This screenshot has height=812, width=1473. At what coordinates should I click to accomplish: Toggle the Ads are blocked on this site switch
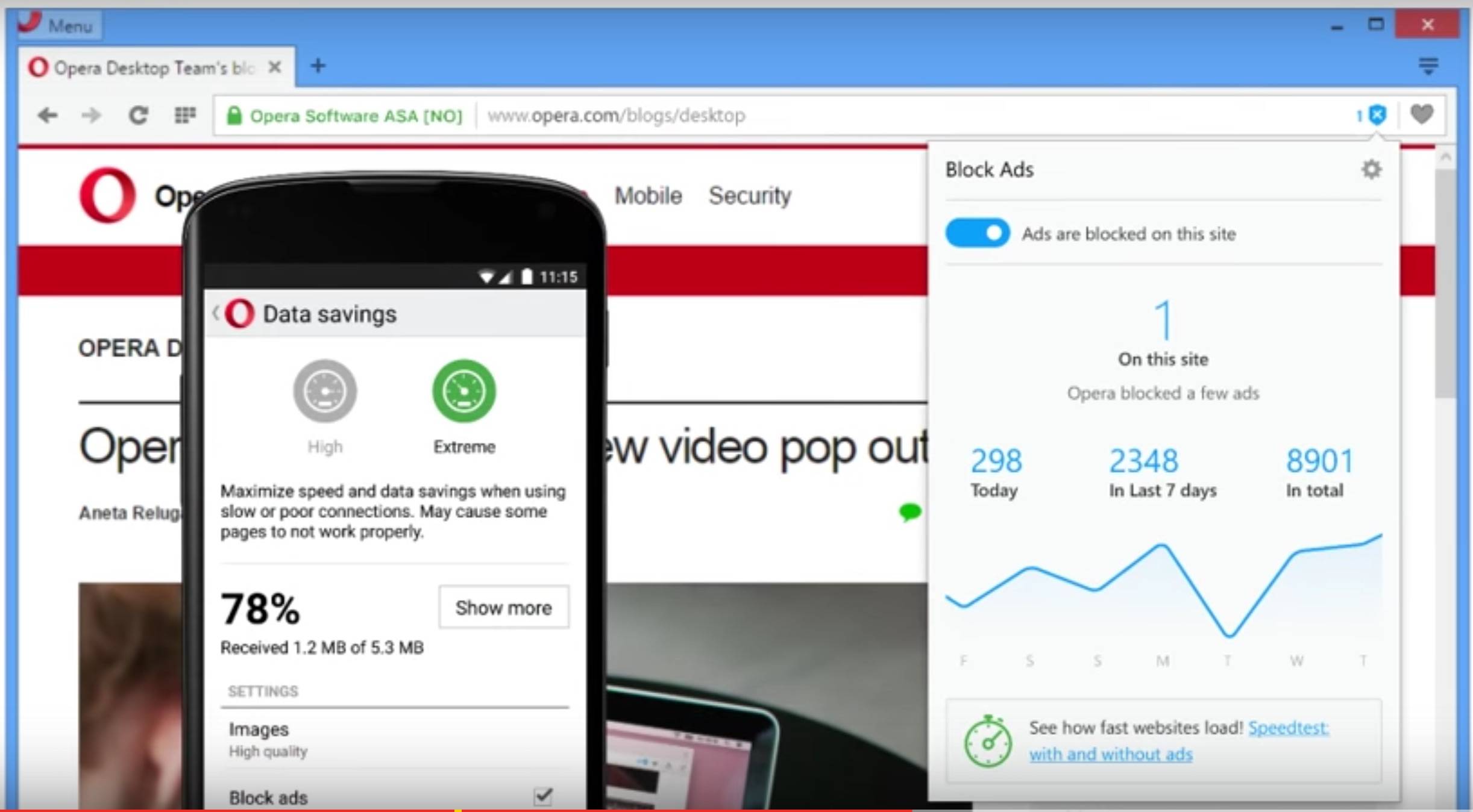coord(977,233)
